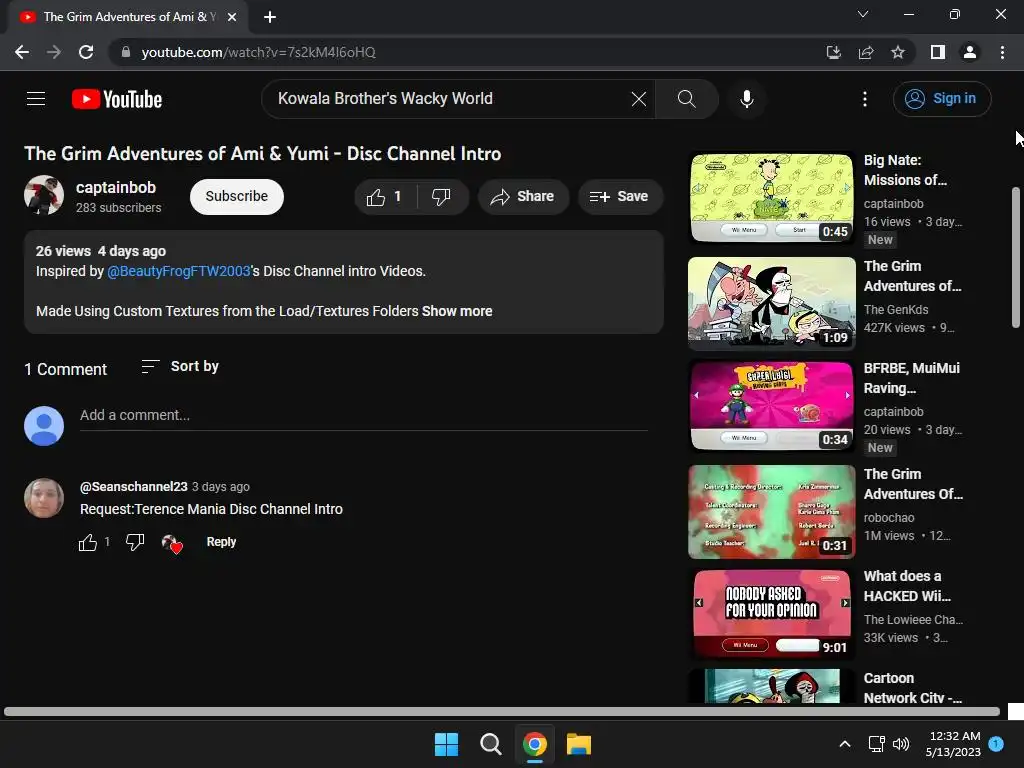This screenshot has width=1024, height=768.
Task: Close The Grim Adventures tab
Action: pyautogui.click(x=232, y=17)
